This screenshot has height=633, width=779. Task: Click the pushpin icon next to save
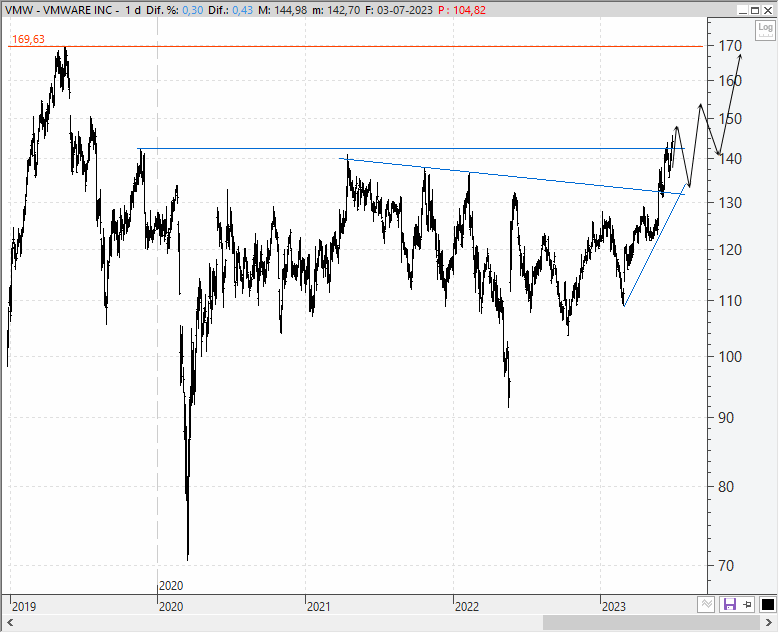747,604
